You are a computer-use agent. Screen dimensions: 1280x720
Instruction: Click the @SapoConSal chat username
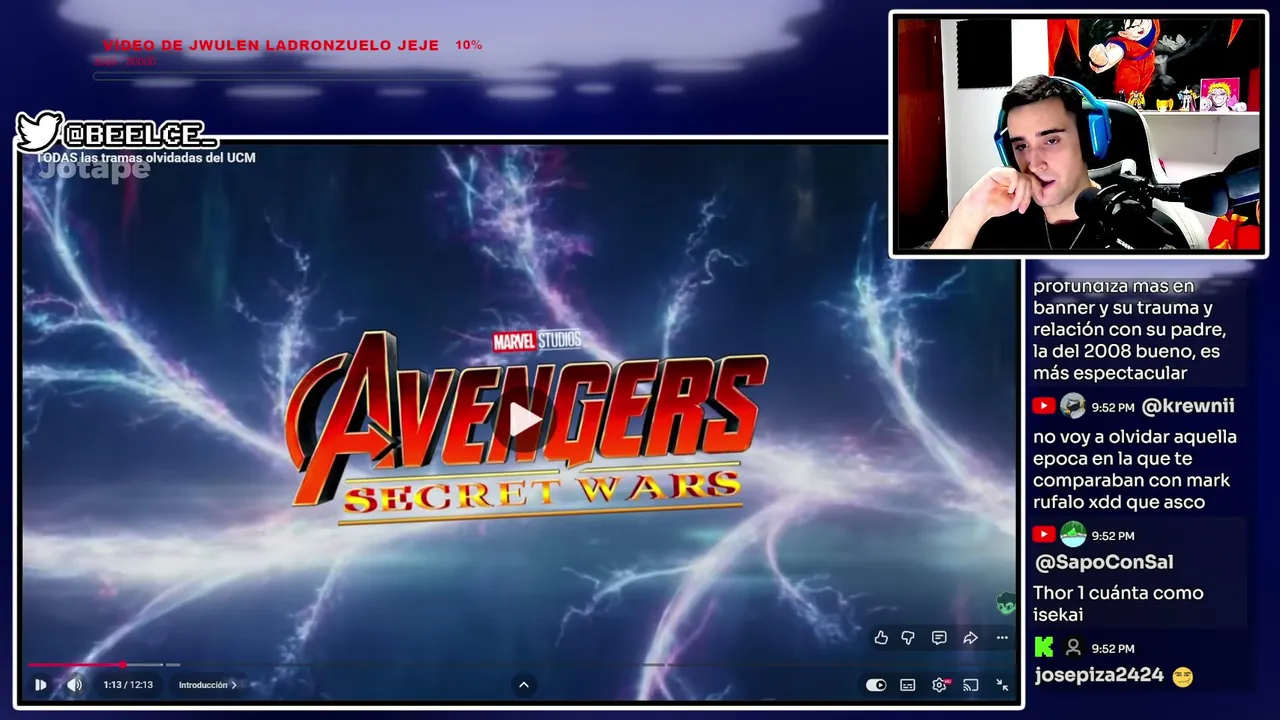tap(1104, 562)
